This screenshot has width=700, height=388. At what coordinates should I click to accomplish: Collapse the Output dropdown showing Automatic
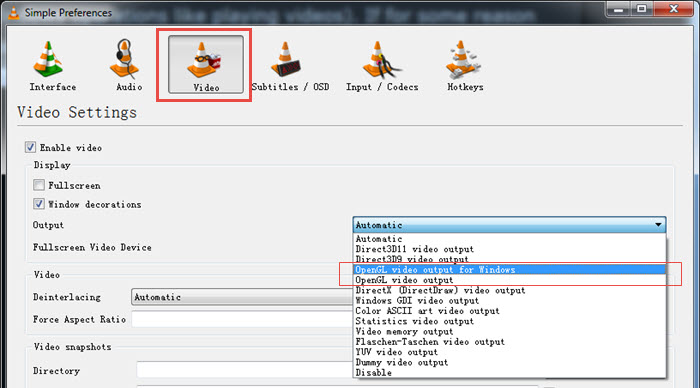coord(509,225)
